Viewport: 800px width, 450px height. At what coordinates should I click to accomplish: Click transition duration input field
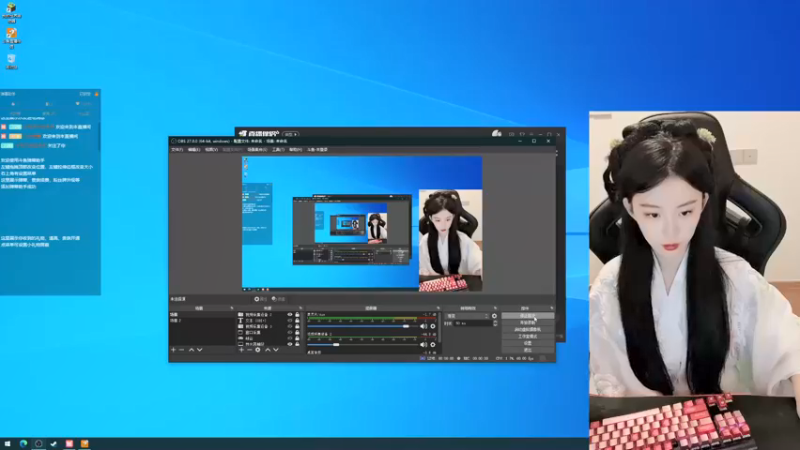473,323
